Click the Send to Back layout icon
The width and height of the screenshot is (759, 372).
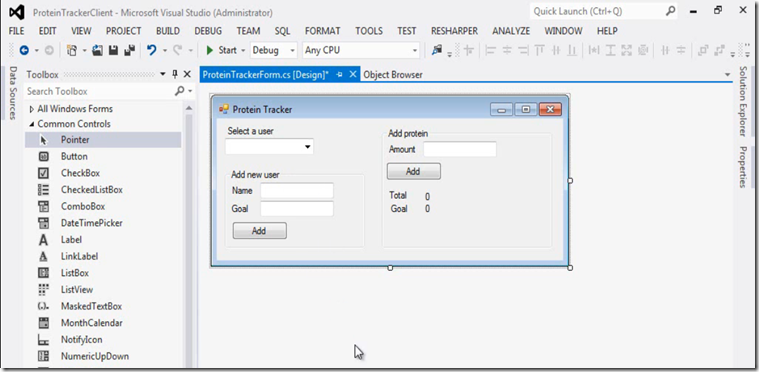tap(720, 50)
